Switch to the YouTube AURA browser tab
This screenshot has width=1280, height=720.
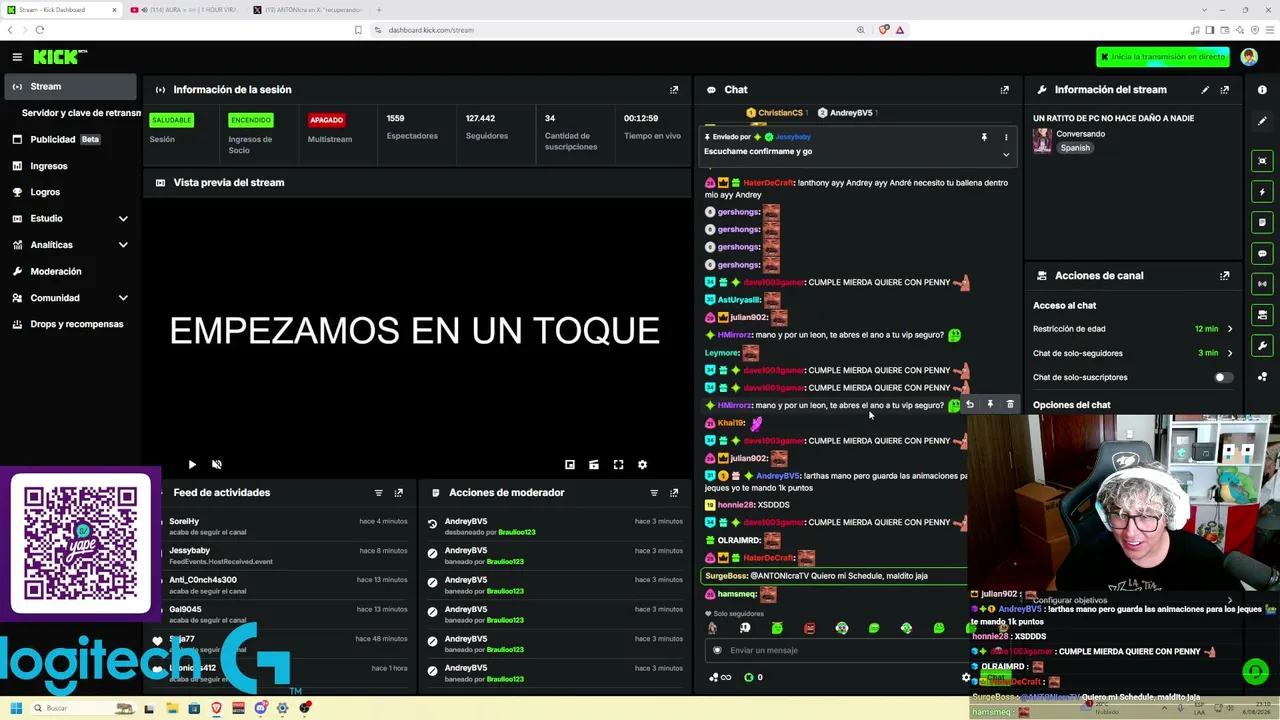click(188, 10)
